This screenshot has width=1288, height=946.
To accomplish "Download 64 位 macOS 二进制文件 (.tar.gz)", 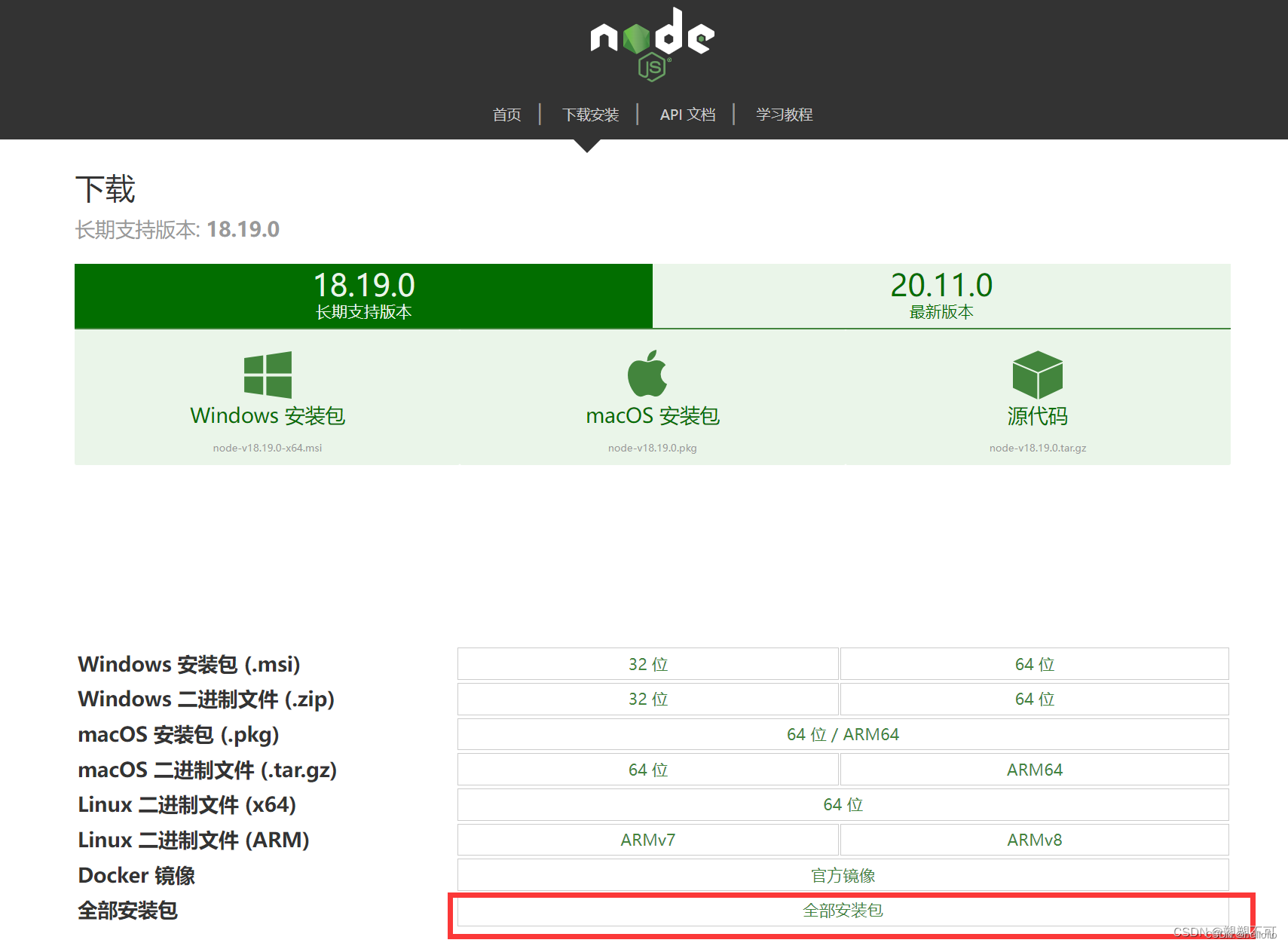I will 648,770.
